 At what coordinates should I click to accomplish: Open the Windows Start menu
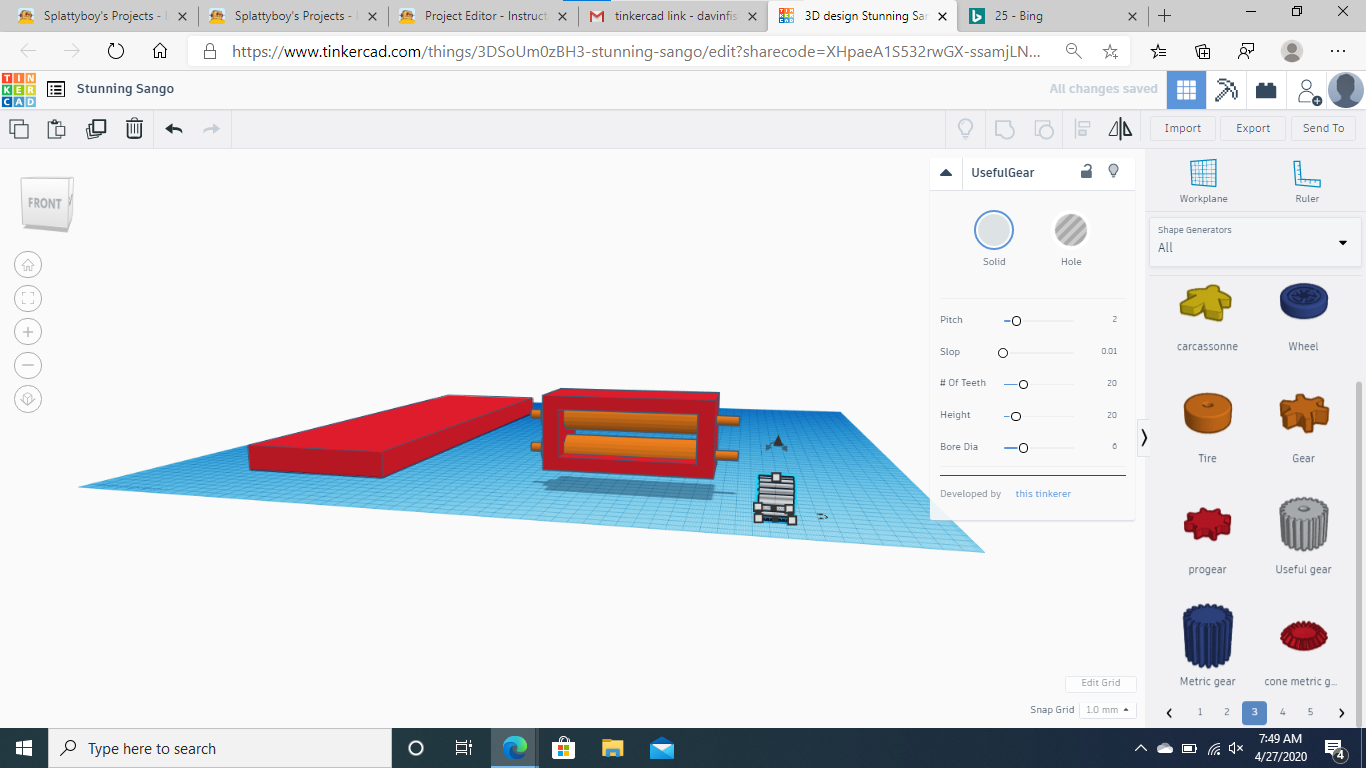pos(24,748)
